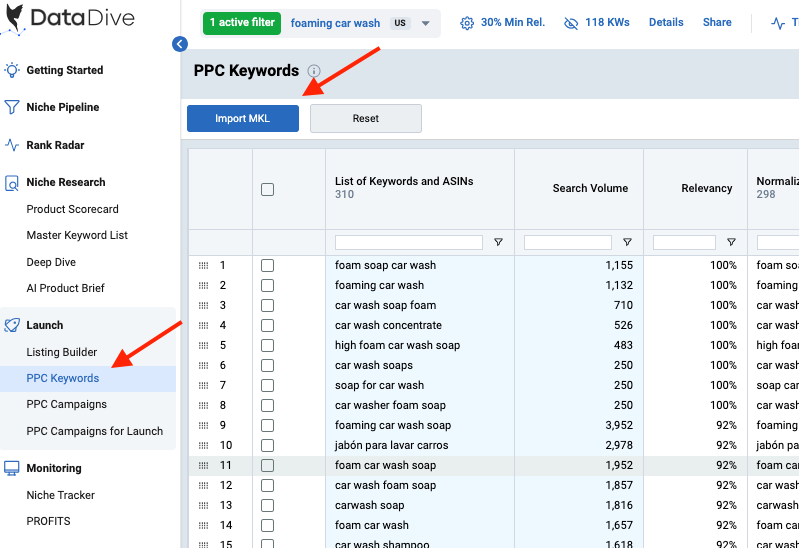Open Deep Dive page

point(51,262)
